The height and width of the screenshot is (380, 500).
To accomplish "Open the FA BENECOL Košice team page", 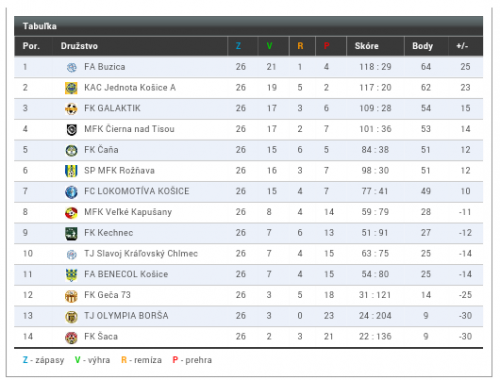I will (126, 274).
